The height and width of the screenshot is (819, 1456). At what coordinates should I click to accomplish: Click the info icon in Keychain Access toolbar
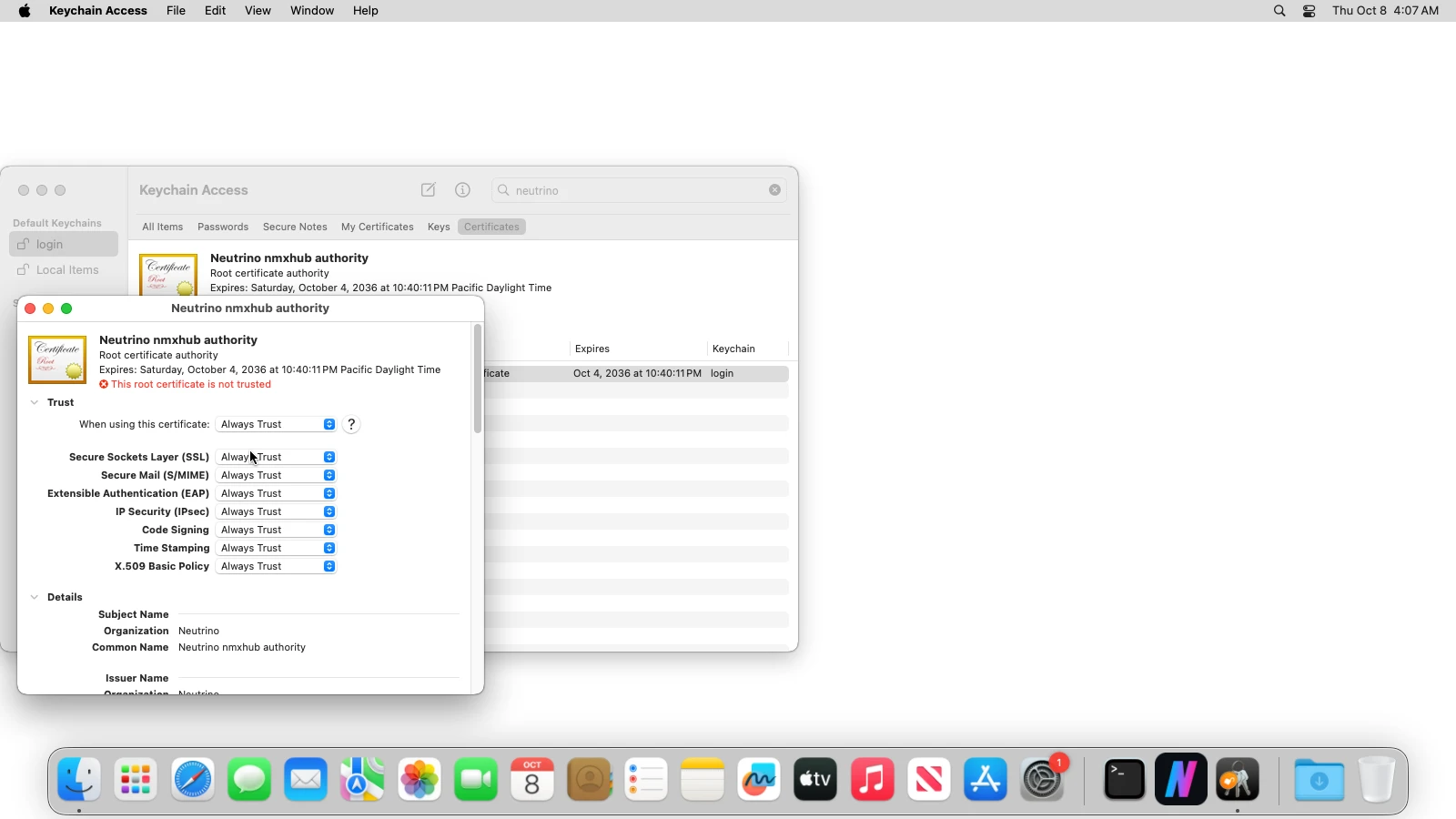click(463, 190)
